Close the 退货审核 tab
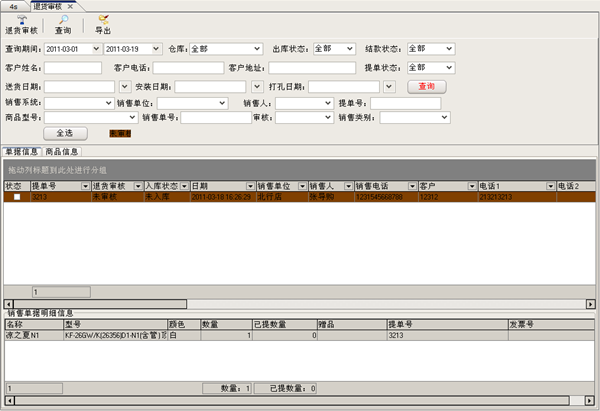Image resolution: width=600 pixels, height=411 pixels. [71, 6]
